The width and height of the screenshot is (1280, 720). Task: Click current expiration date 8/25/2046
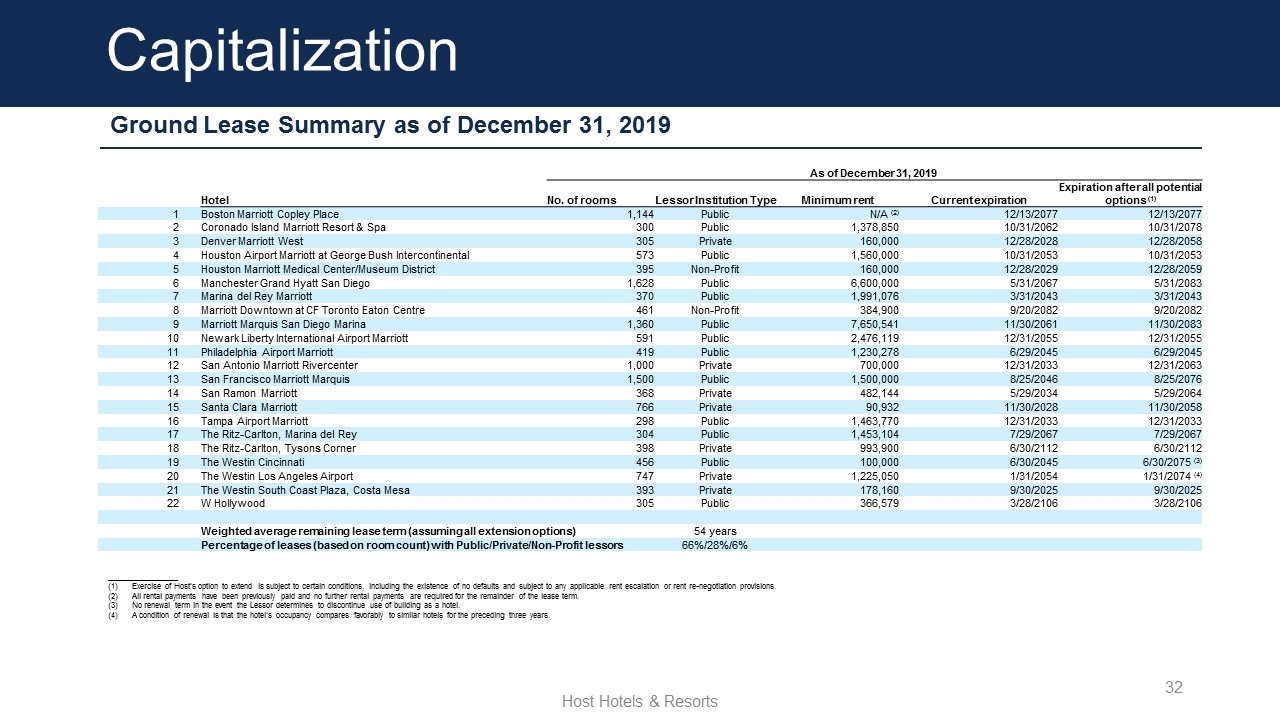click(x=1034, y=379)
